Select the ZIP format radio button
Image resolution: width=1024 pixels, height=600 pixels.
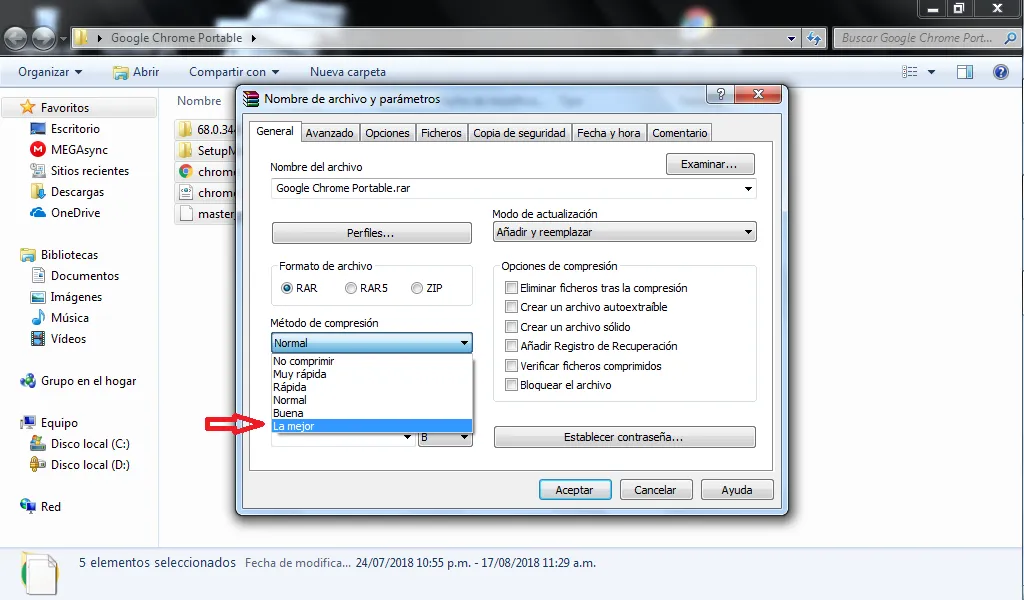[417, 288]
